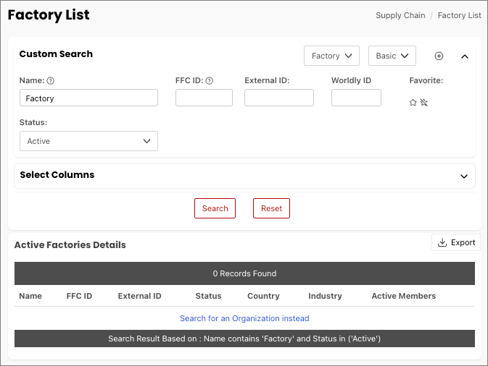Export the factory list
The width and height of the screenshot is (488, 366).
tap(456, 242)
